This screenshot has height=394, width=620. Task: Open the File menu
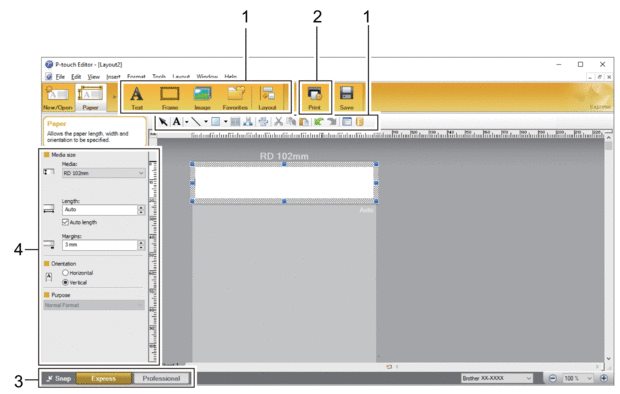click(x=60, y=77)
